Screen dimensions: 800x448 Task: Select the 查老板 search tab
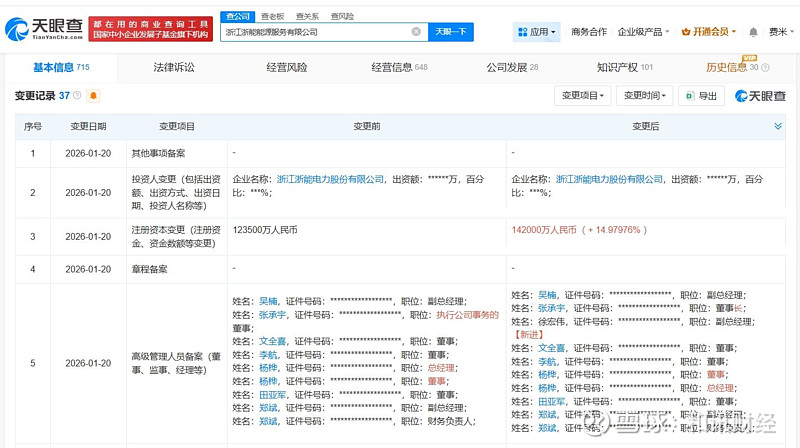coord(271,17)
